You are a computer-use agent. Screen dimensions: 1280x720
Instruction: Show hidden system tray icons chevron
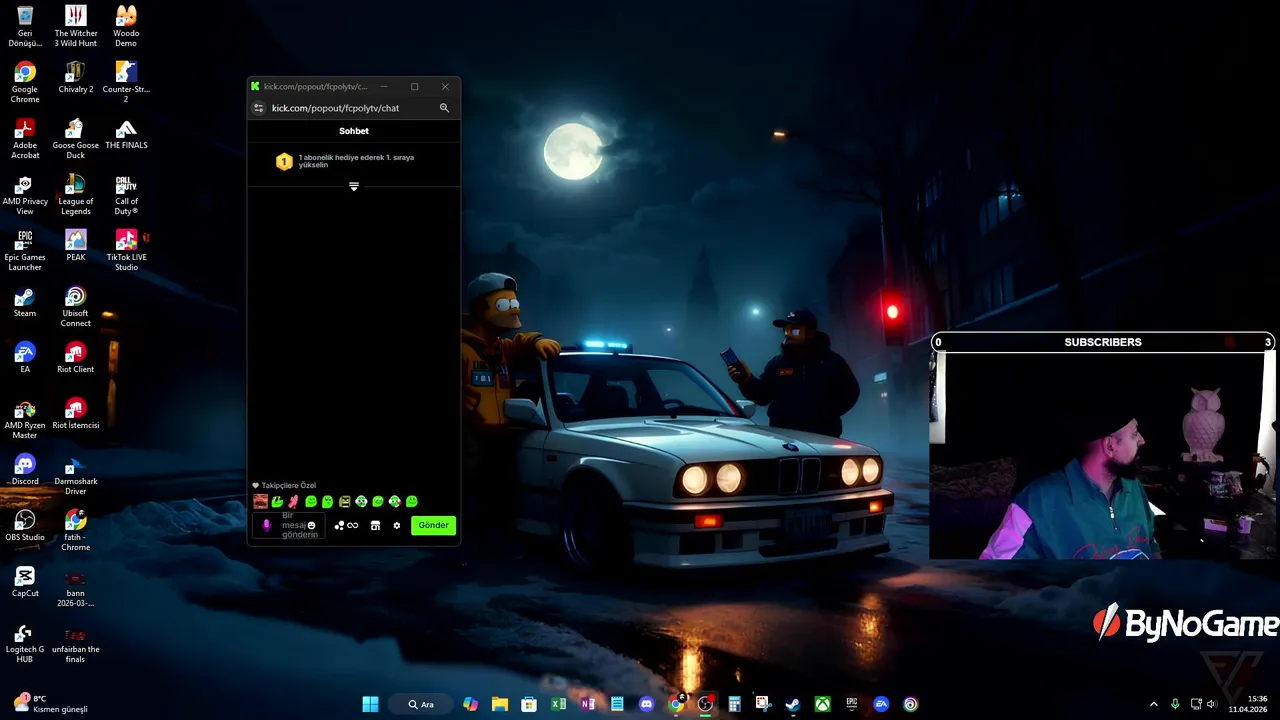point(1153,704)
